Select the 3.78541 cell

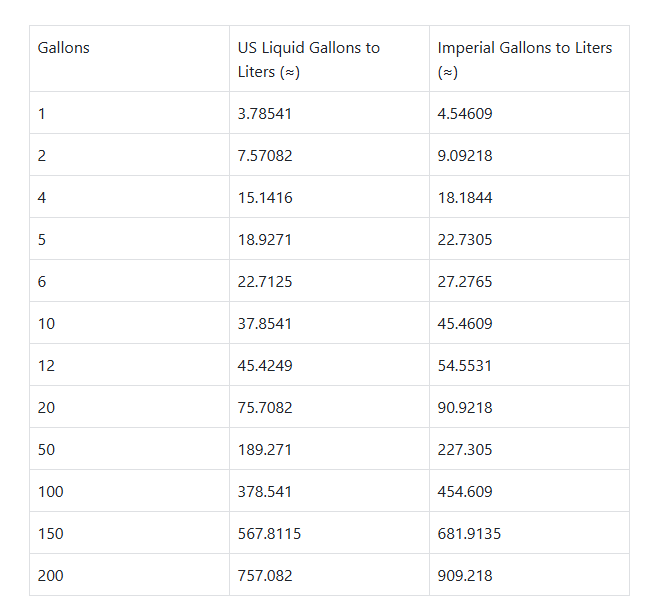265,114
